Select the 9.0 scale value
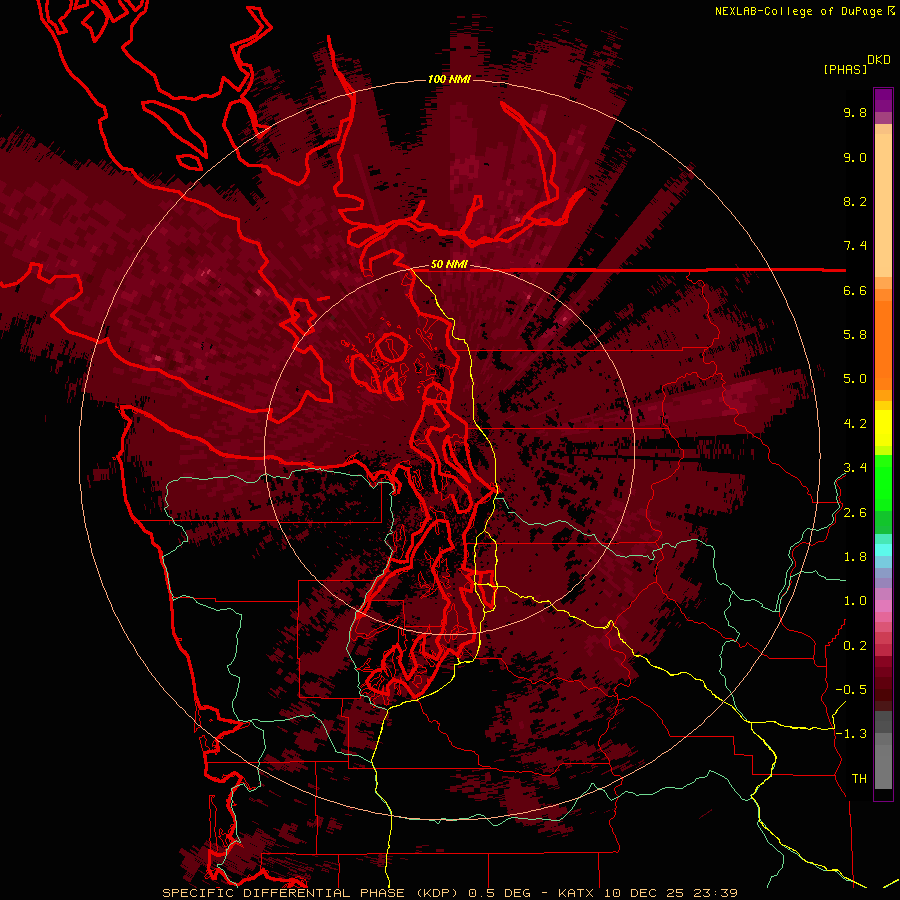This screenshot has height=900, width=900. [855, 157]
